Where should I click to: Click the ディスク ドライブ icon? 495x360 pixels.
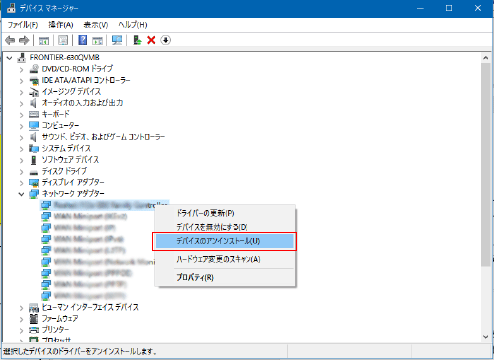[x=34, y=172]
